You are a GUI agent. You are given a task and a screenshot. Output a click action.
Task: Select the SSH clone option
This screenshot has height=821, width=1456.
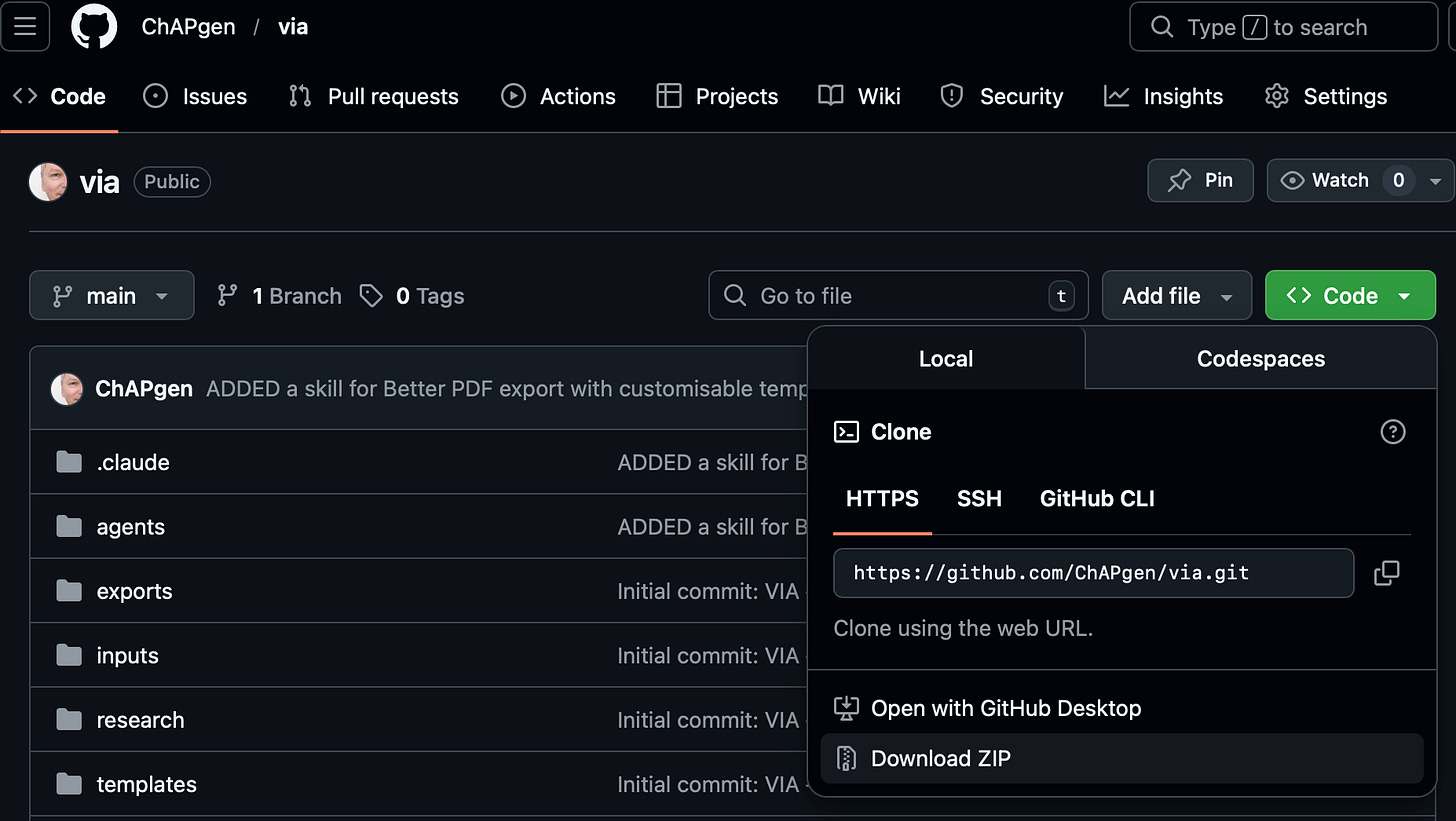coord(979,498)
